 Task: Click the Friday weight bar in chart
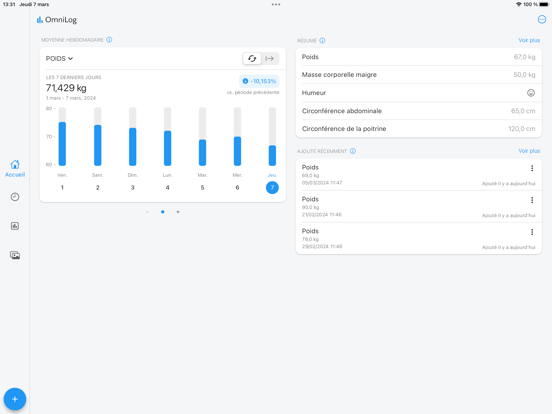click(x=62, y=144)
